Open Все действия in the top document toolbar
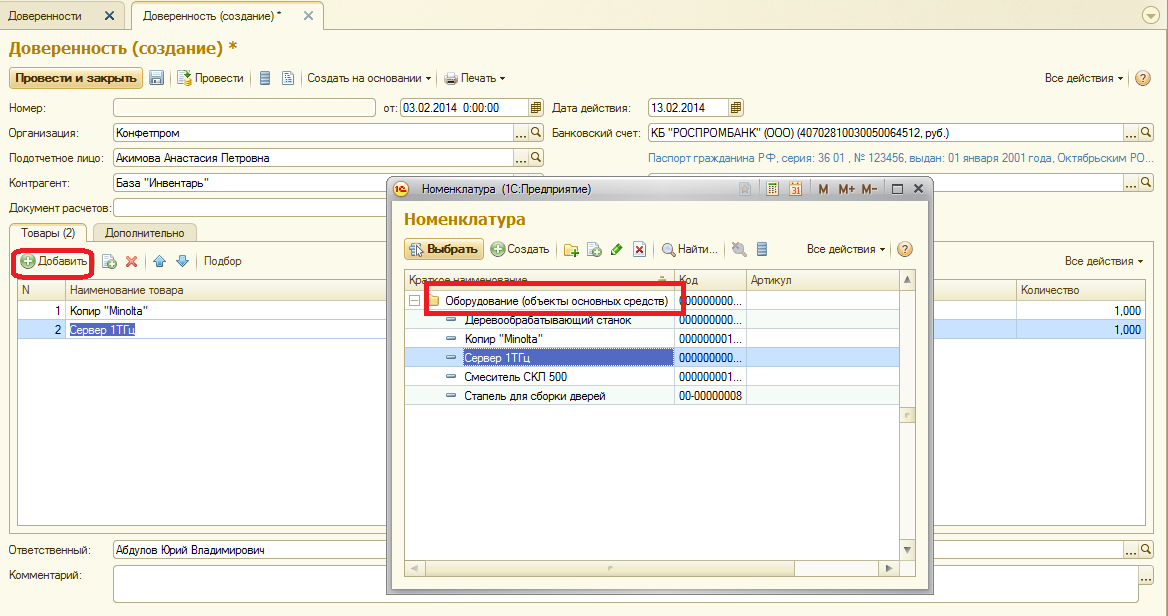The width and height of the screenshot is (1168, 616). click(1084, 78)
